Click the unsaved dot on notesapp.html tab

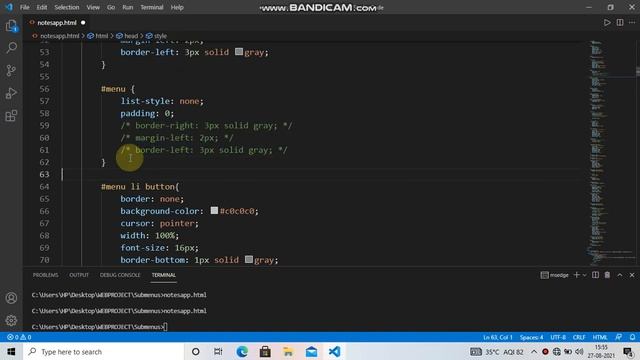[x=83, y=23]
